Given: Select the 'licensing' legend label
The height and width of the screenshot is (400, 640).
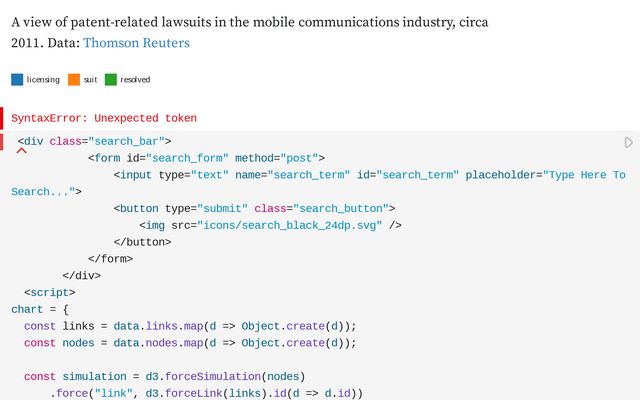Looking at the screenshot, I should pos(42,79).
